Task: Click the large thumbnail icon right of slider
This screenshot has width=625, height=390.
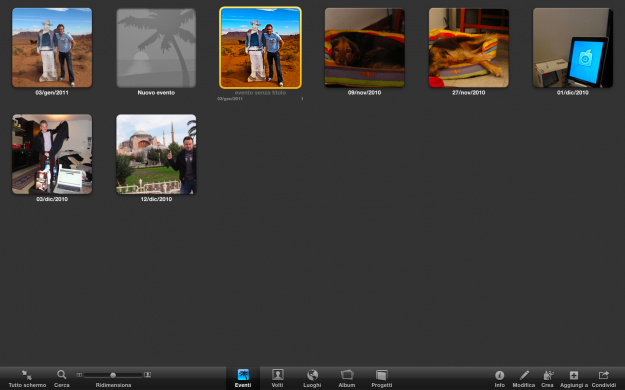Action: (147, 375)
